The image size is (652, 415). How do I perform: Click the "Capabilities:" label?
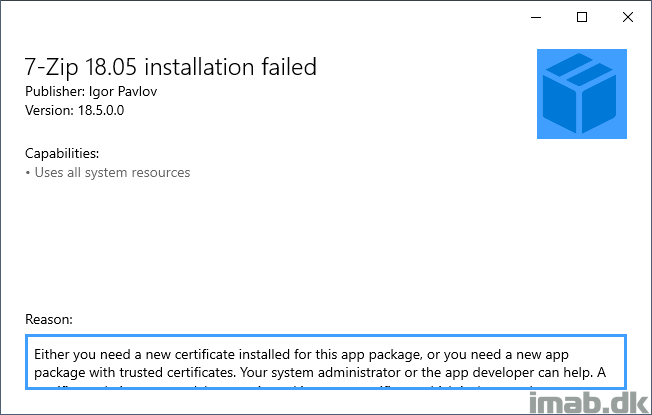(62, 153)
